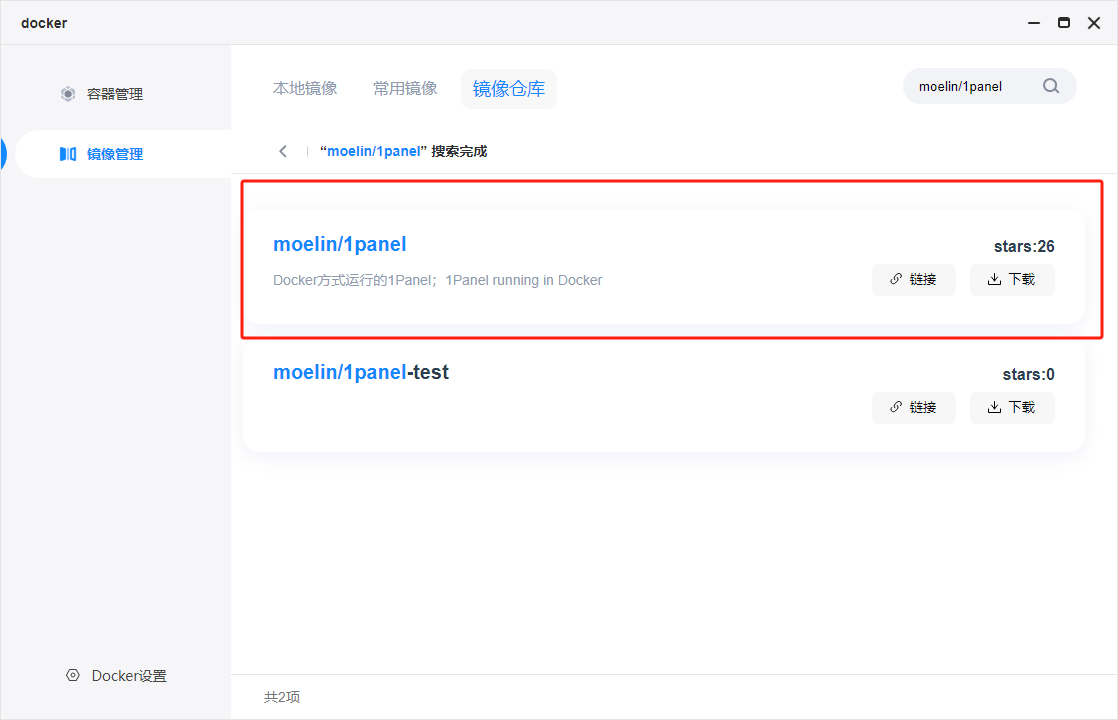Maximize the docker window
Screen dimensions: 1118x720
point(1064,23)
